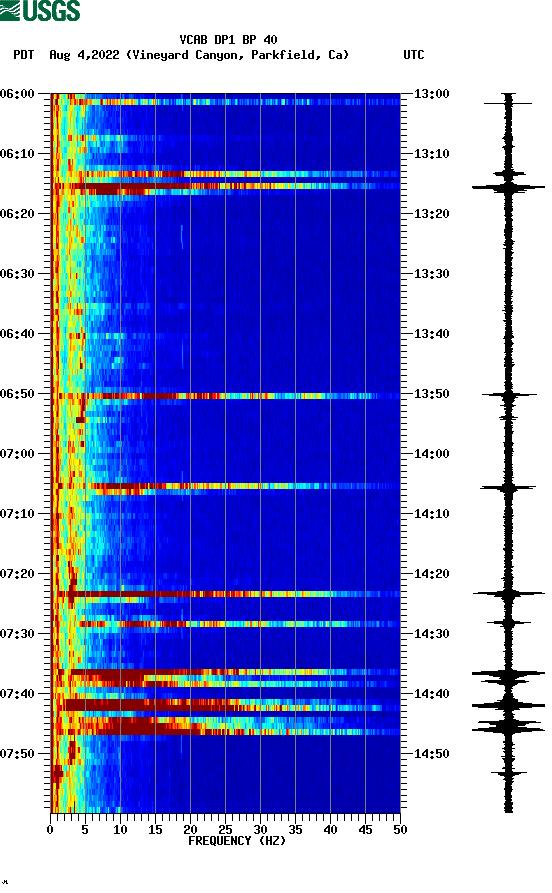
Task: Click the PDT timezone label
Action: click(23, 55)
